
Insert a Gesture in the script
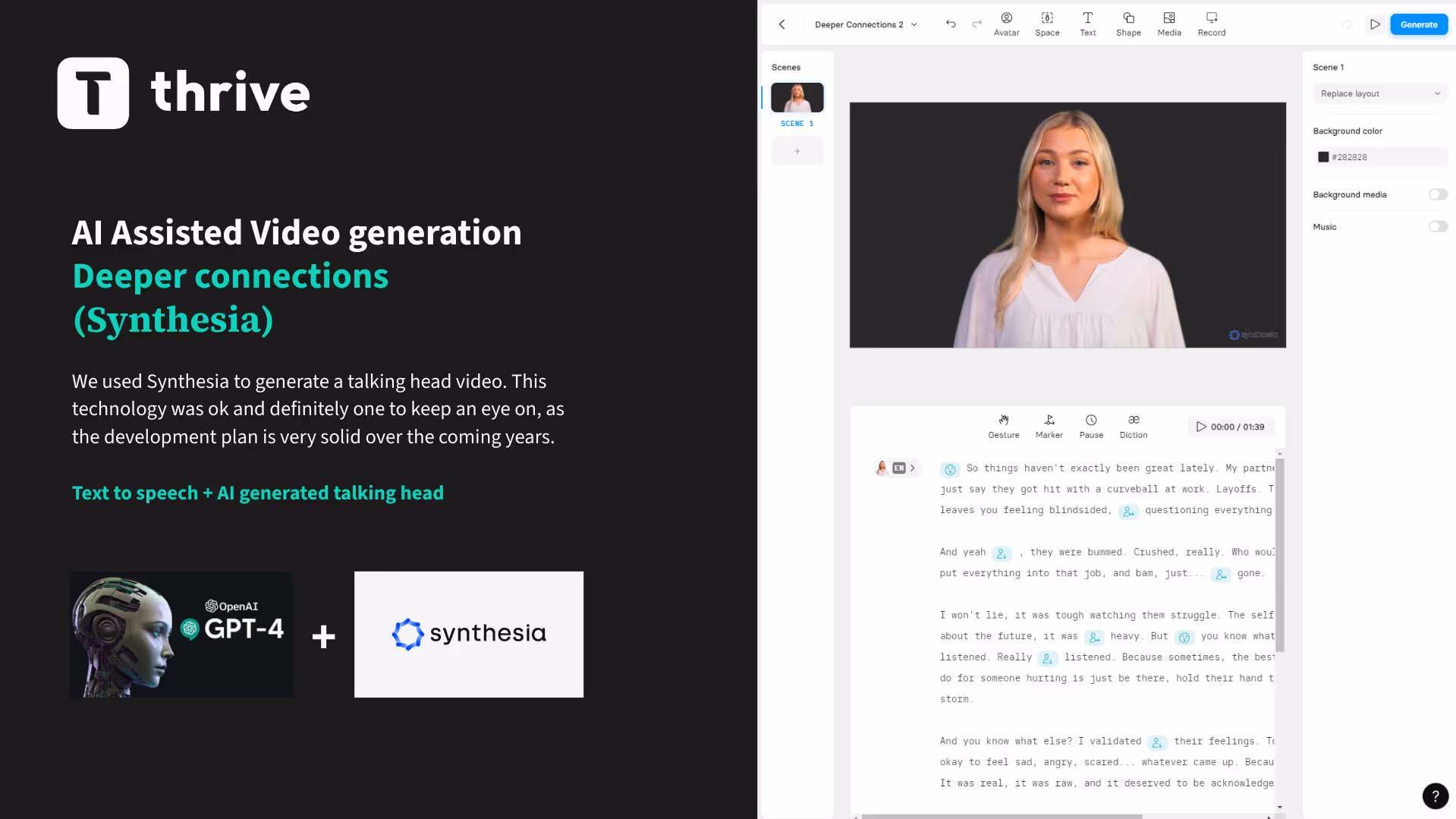point(1003,427)
